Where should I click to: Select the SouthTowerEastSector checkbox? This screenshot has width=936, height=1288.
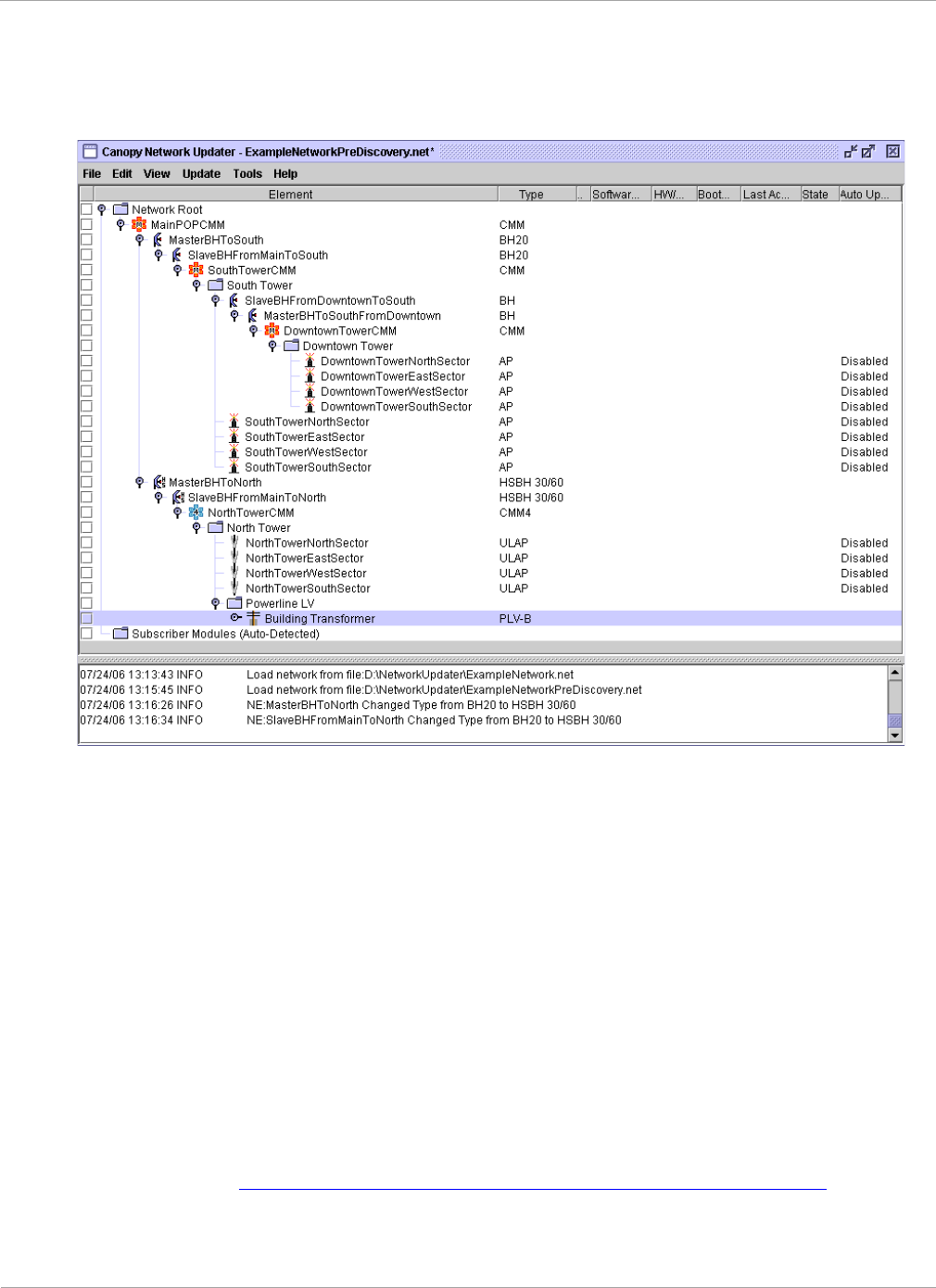[x=86, y=437]
